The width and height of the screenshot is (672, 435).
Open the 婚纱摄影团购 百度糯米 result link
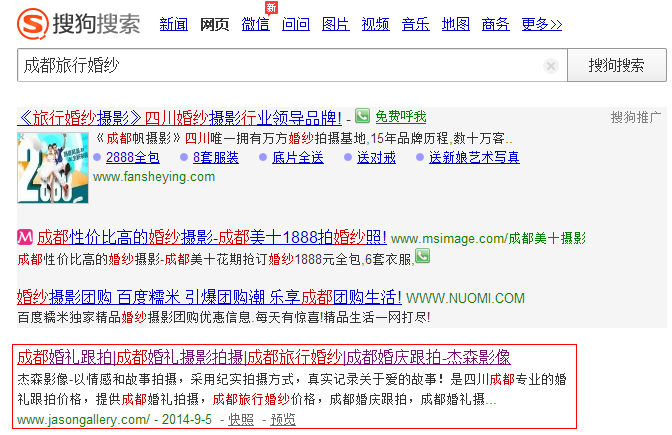(210, 298)
